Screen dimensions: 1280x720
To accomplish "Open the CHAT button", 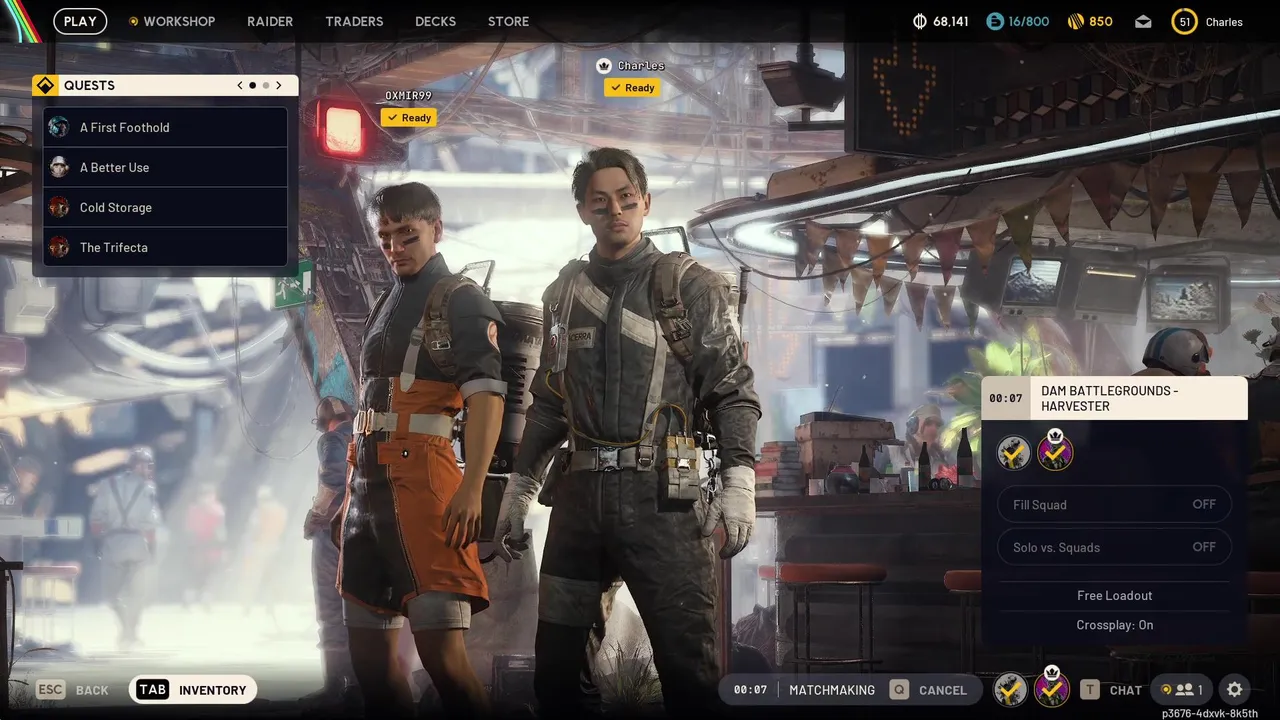I will click(1111, 690).
